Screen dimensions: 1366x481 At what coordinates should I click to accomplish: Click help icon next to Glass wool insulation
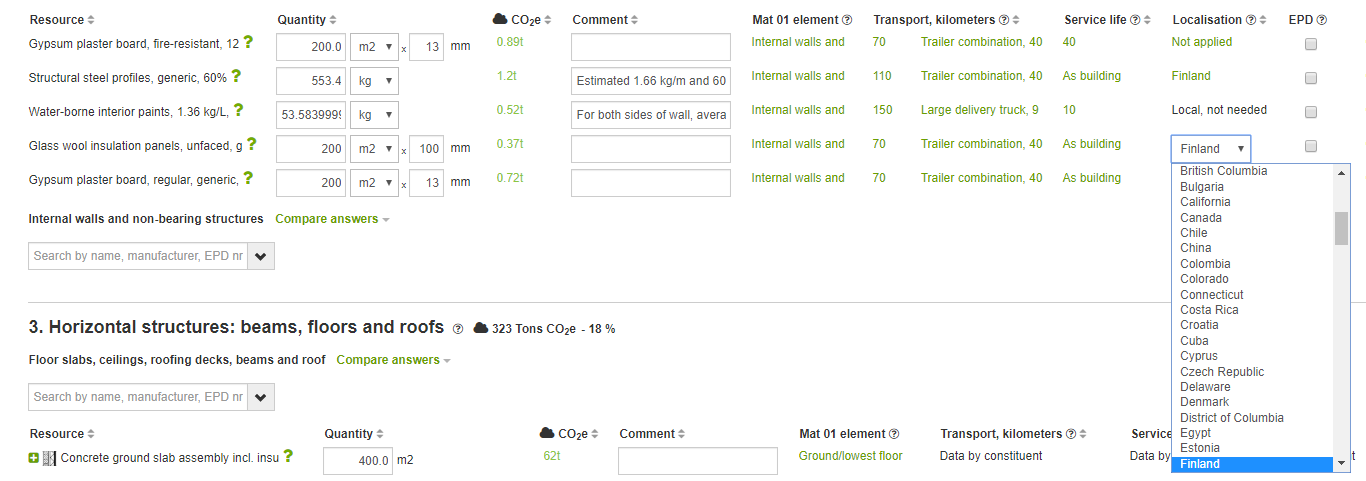pyautogui.click(x=252, y=144)
